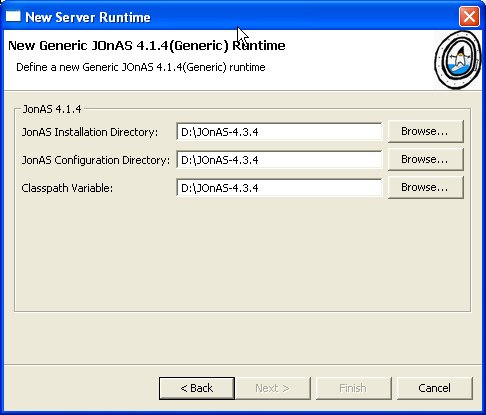
Task: Click the JonAS Configuration Directory label
Action: 96,160
